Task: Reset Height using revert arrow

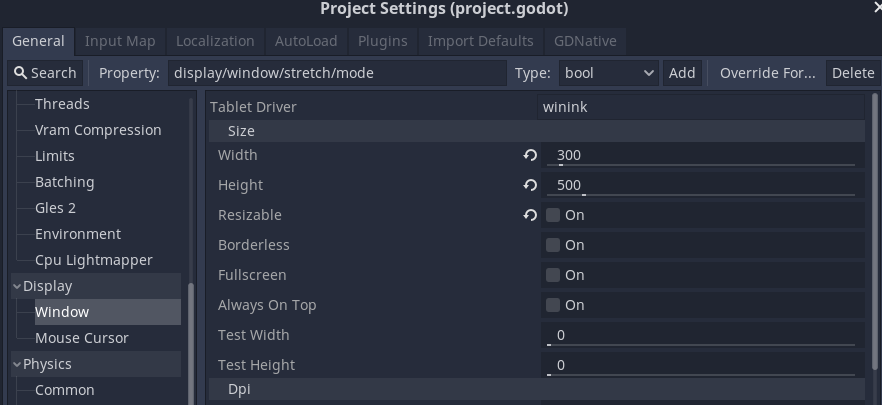Action: click(530, 185)
